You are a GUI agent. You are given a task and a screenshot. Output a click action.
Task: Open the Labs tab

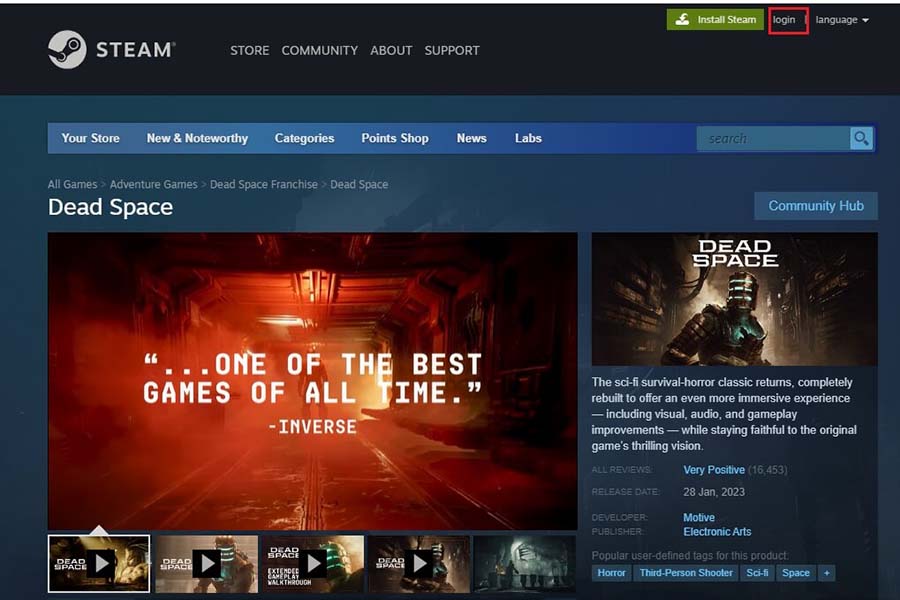click(528, 138)
